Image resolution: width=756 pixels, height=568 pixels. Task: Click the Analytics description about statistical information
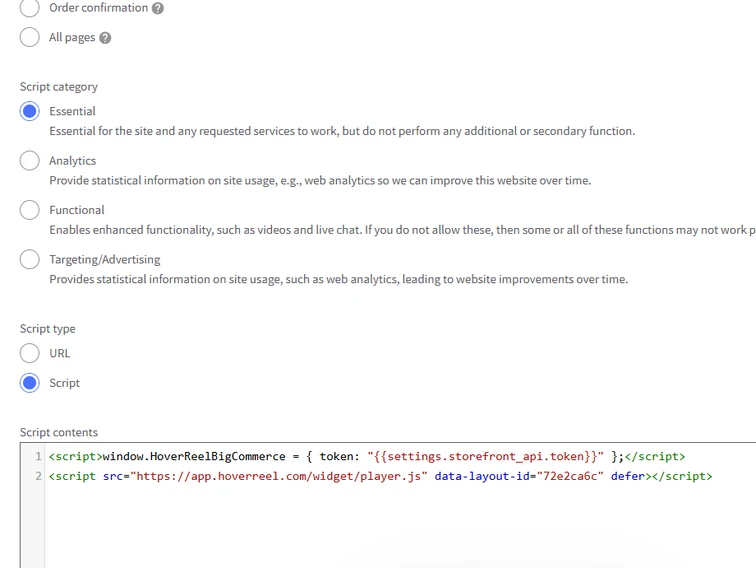point(320,180)
